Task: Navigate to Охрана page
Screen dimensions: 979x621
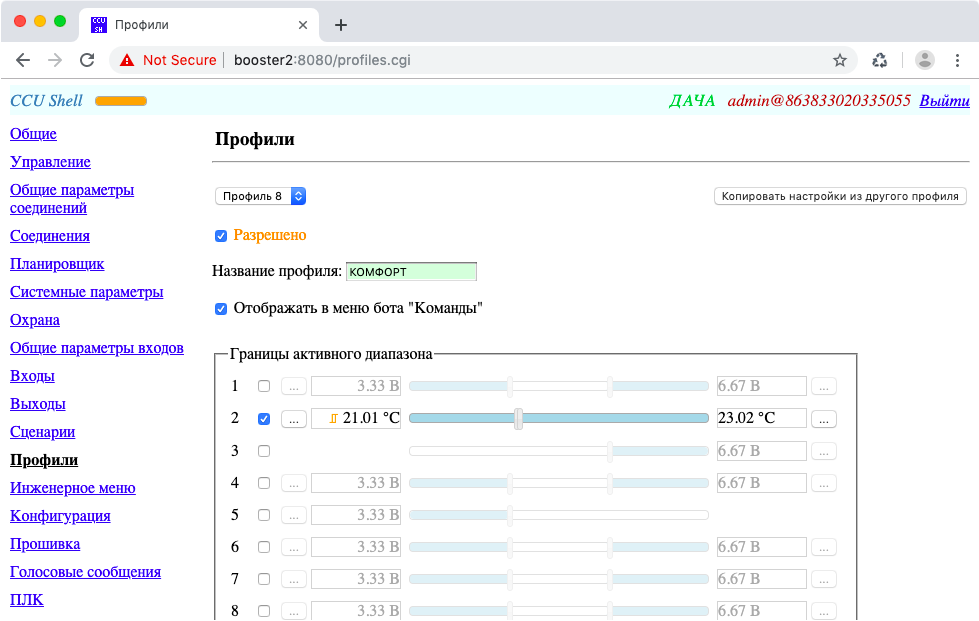Action: [x=35, y=320]
